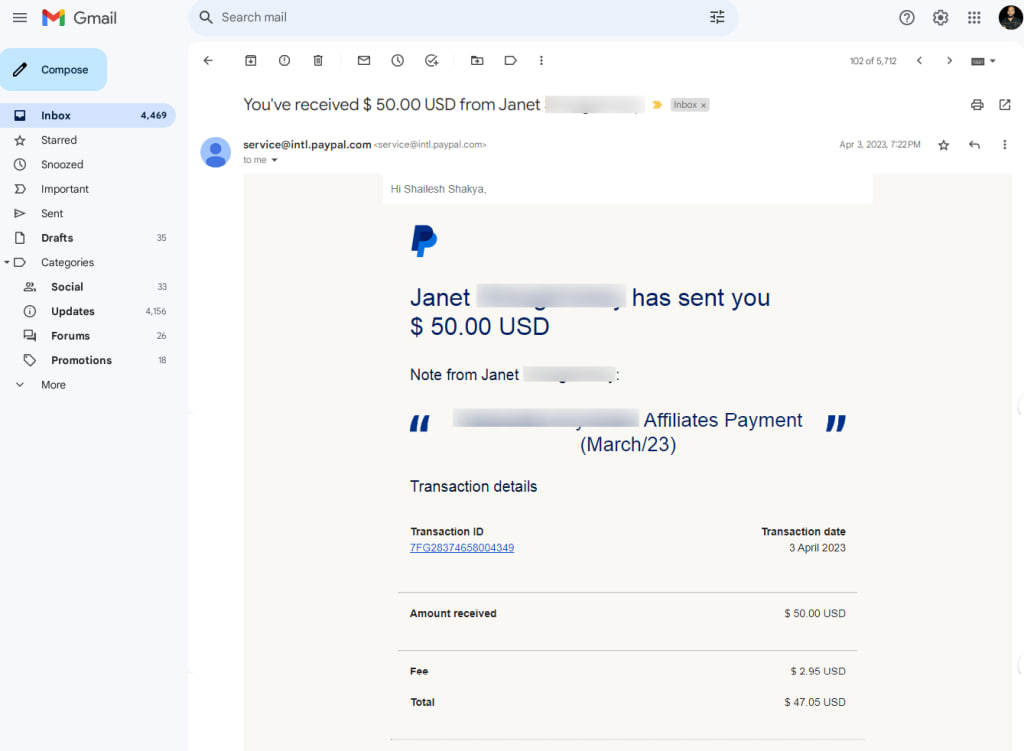Mark the email as unread

click(364, 61)
